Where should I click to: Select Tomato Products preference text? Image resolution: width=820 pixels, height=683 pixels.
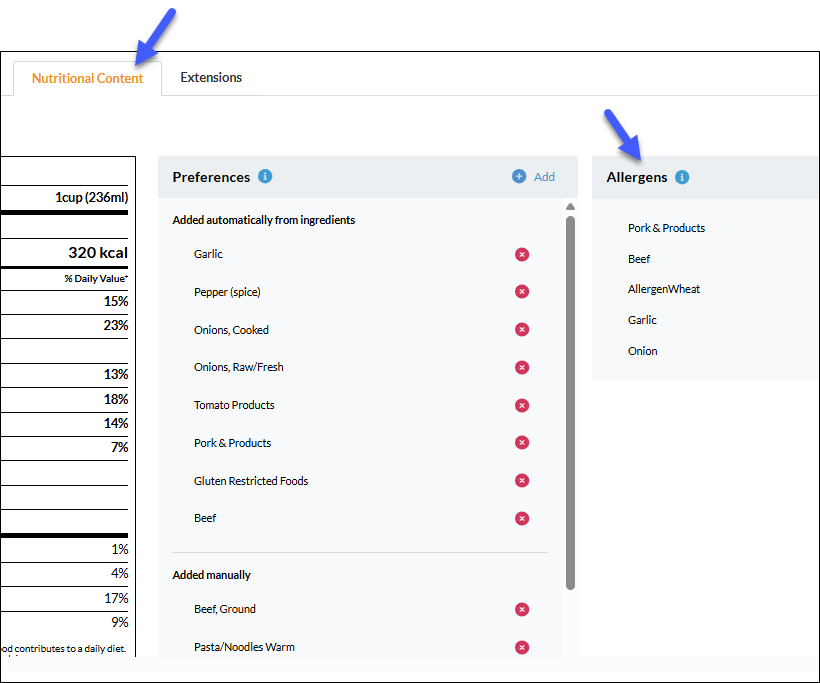click(x=234, y=405)
